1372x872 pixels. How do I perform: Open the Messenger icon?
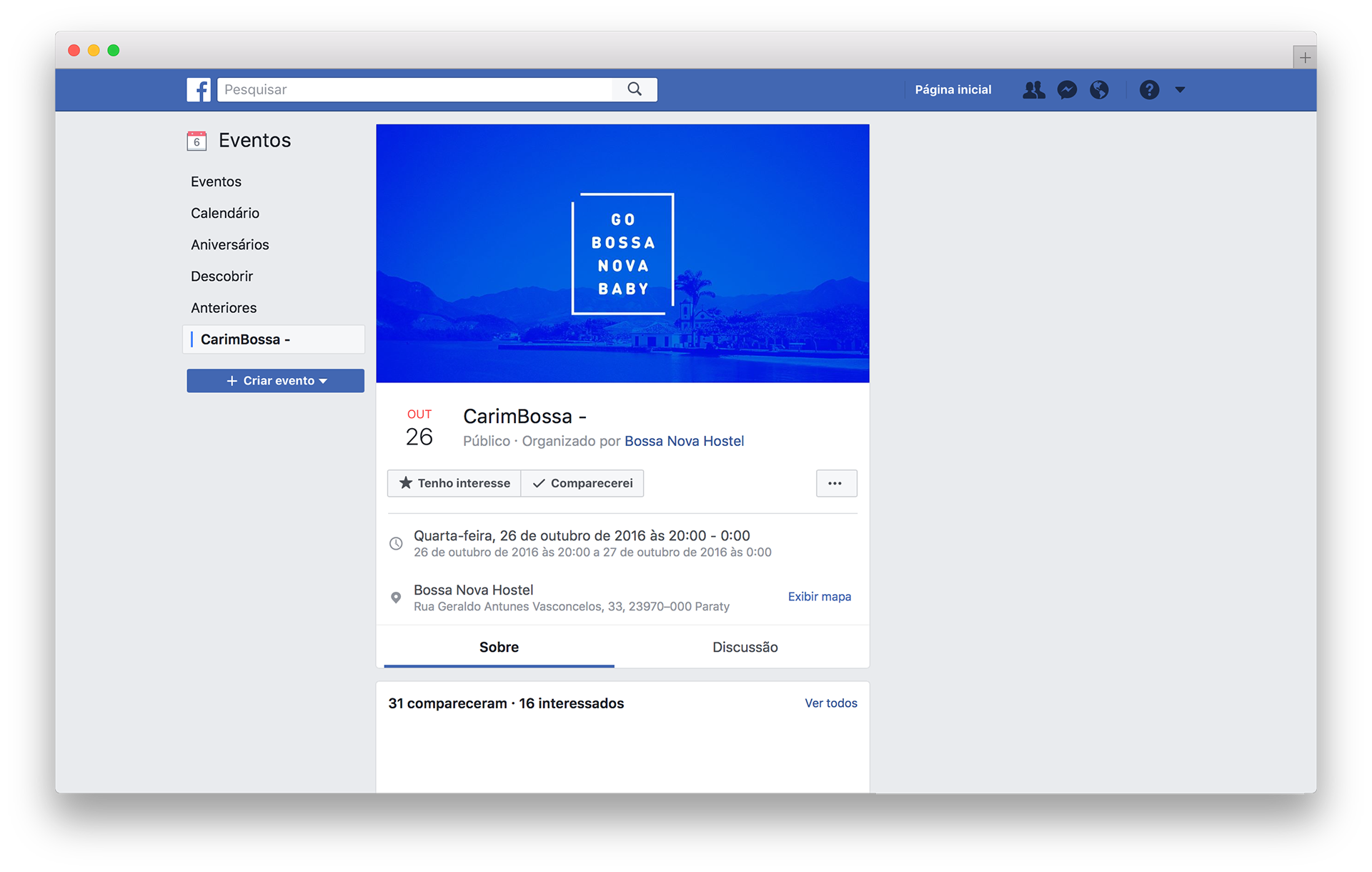[x=1067, y=89]
